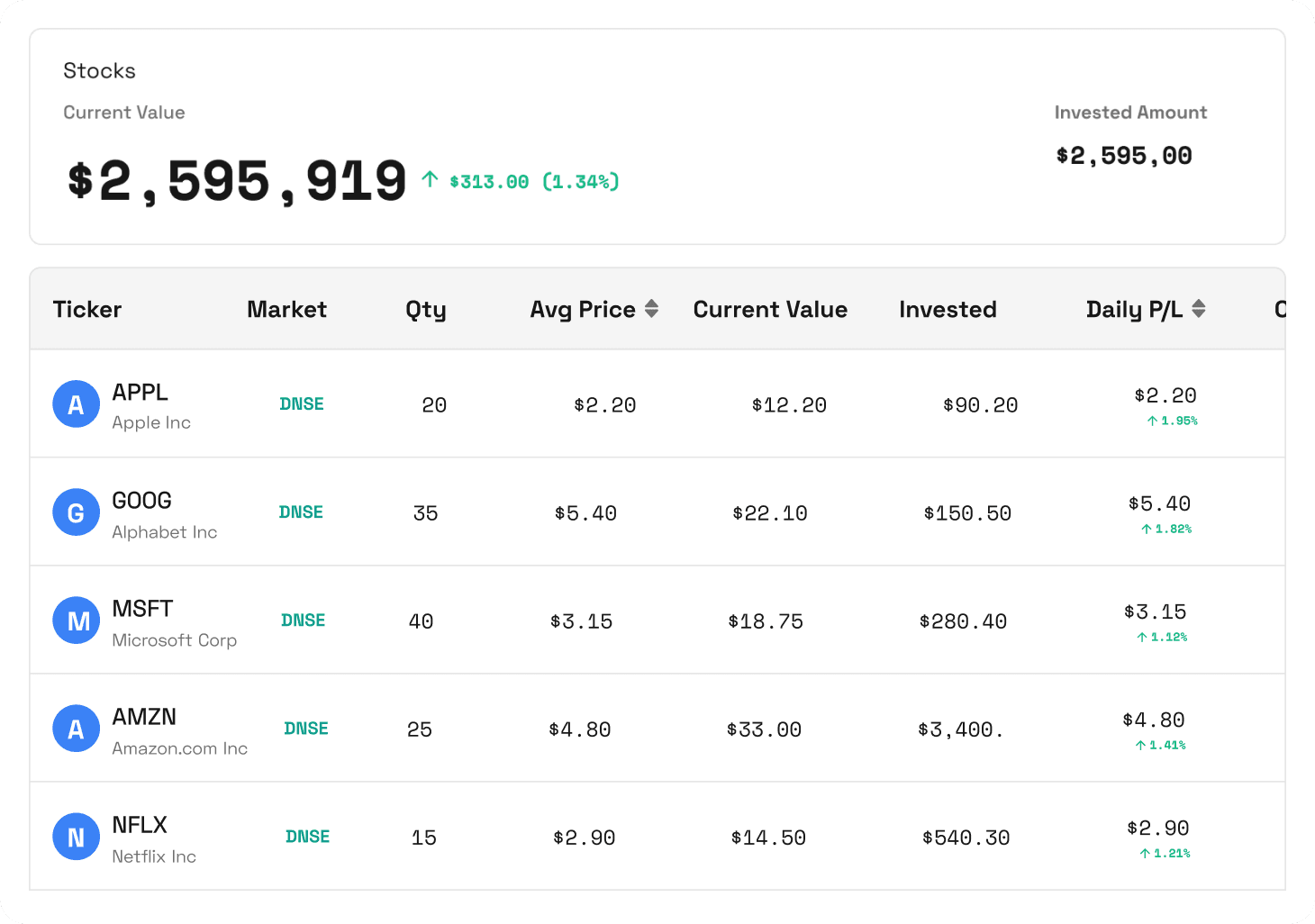This screenshot has width=1315, height=924.
Task: Click the DNSE label on the MSFT row
Action: tap(302, 620)
